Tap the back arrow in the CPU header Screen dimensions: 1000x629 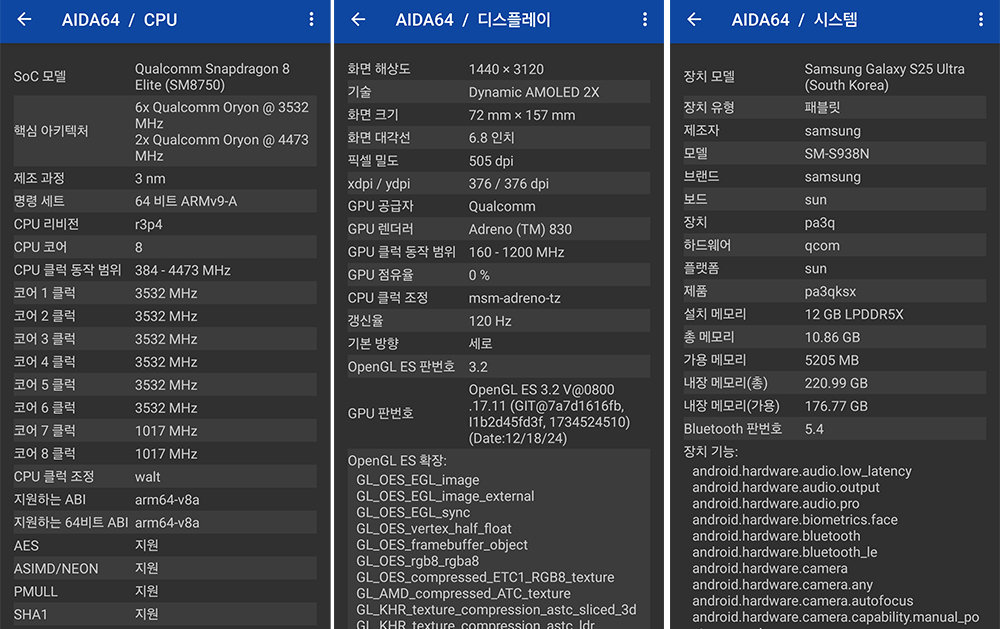[25, 20]
